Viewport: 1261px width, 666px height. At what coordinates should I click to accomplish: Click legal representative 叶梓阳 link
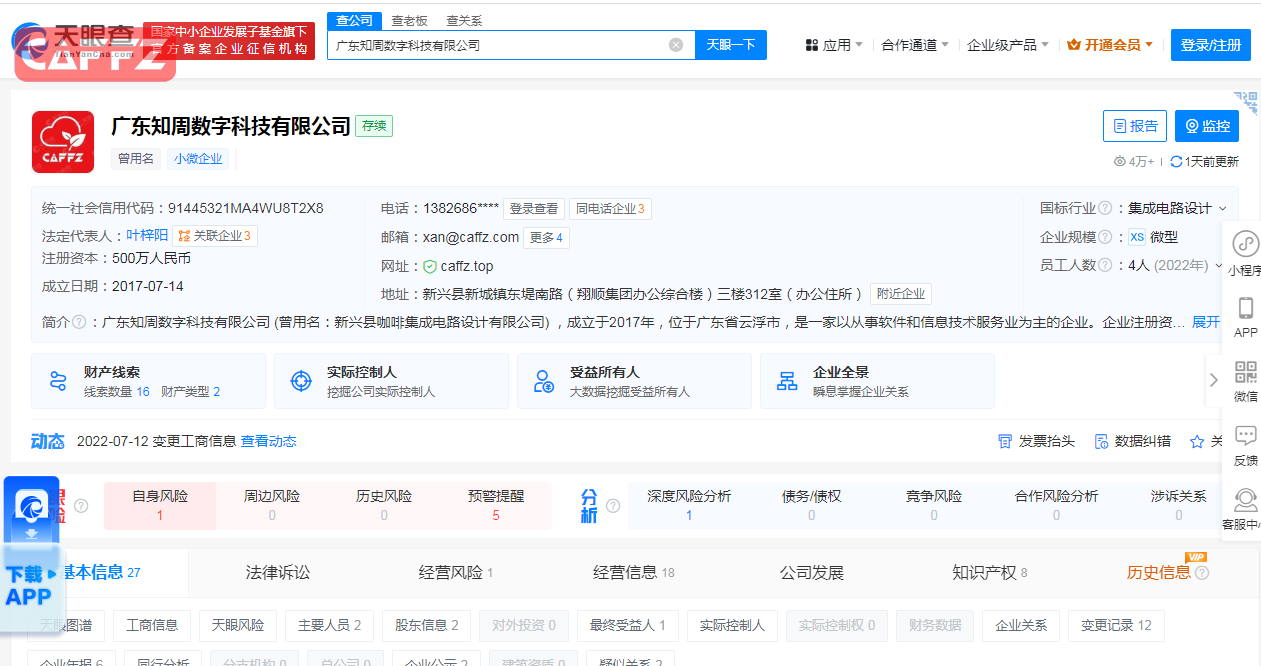pos(147,236)
